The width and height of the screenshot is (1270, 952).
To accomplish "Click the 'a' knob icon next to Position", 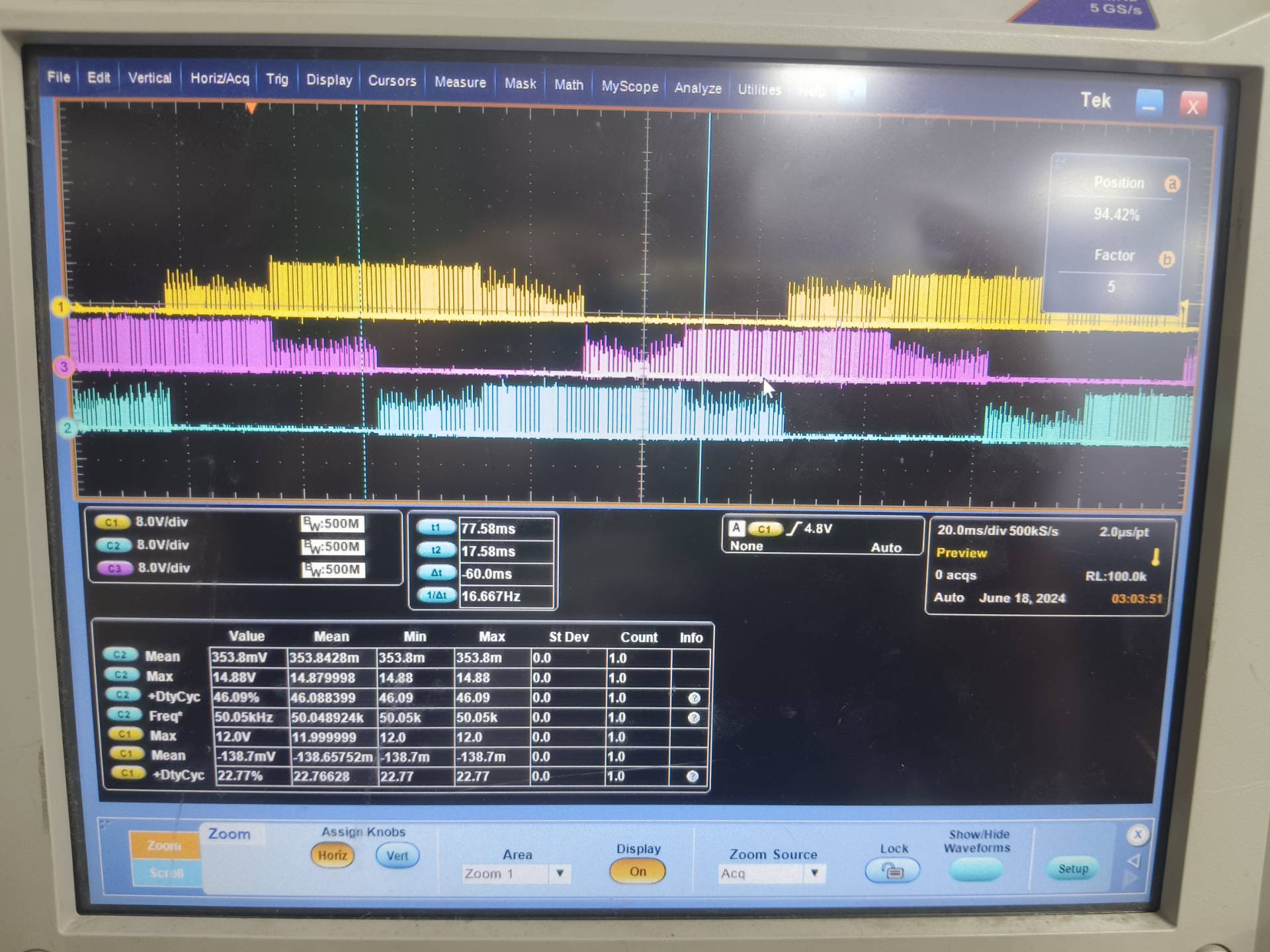I will pos(1172,184).
